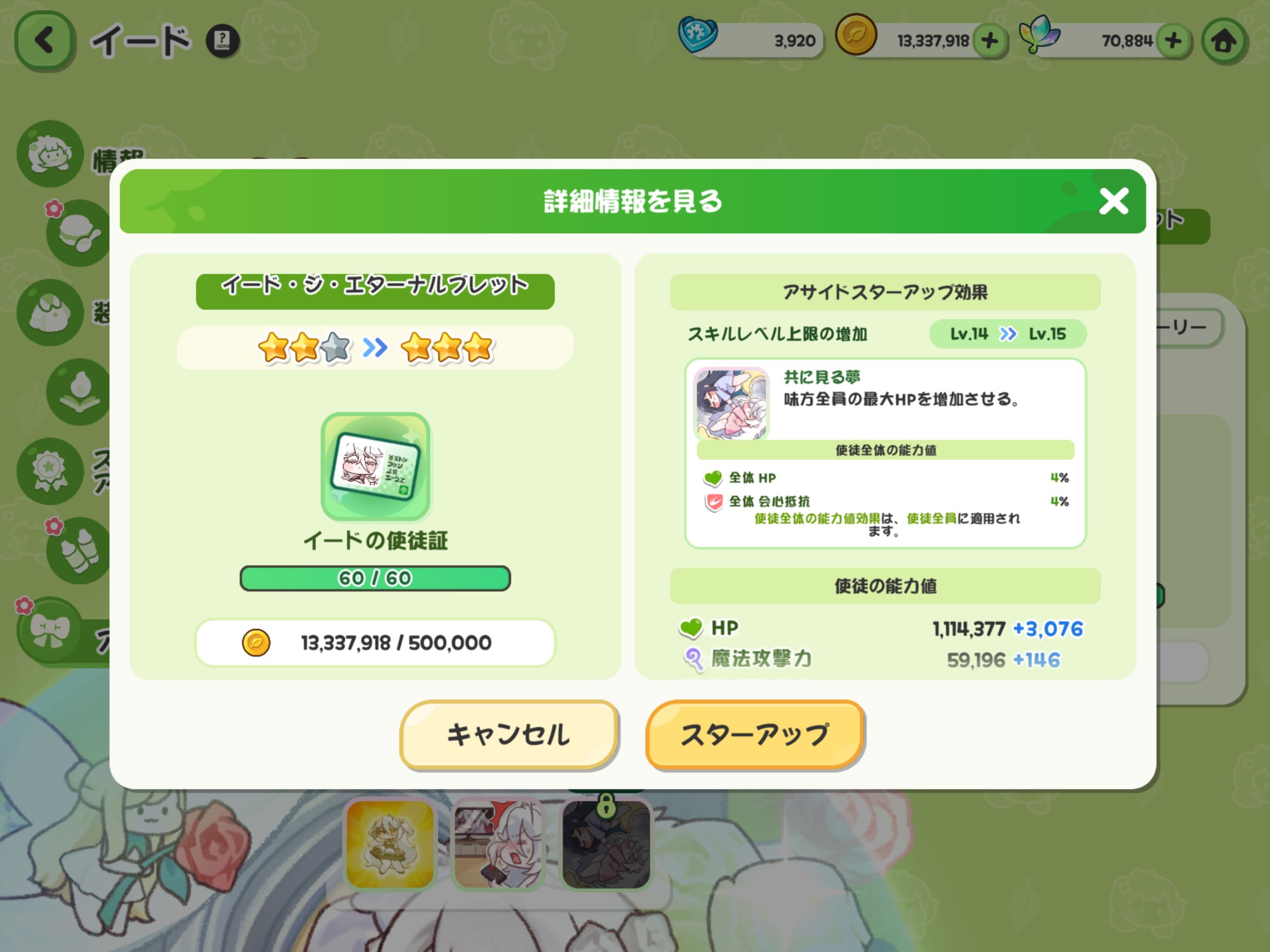Screen dimensions: 1270x952
Task: Click the キャンセル button
Action: click(x=509, y=734)
